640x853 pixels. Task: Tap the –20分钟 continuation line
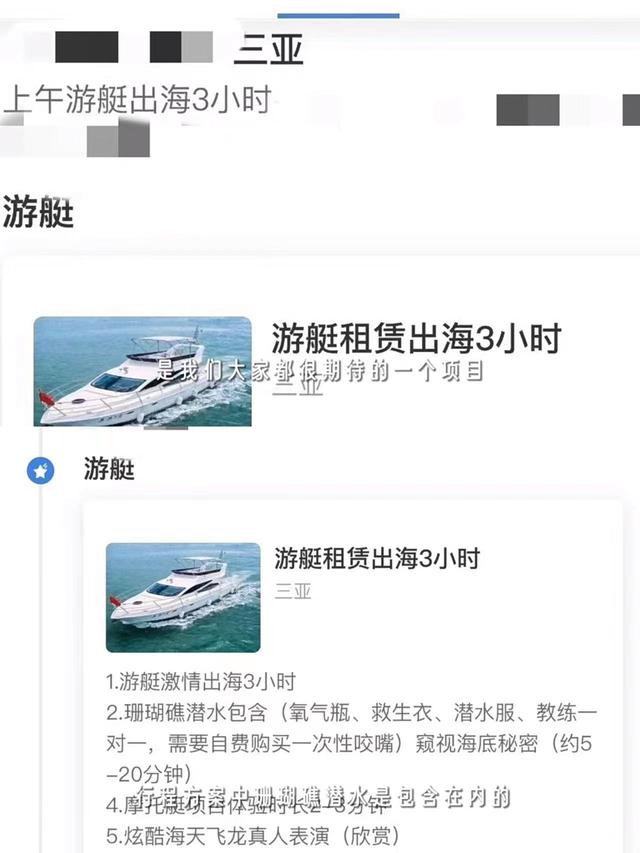(149, 773)
